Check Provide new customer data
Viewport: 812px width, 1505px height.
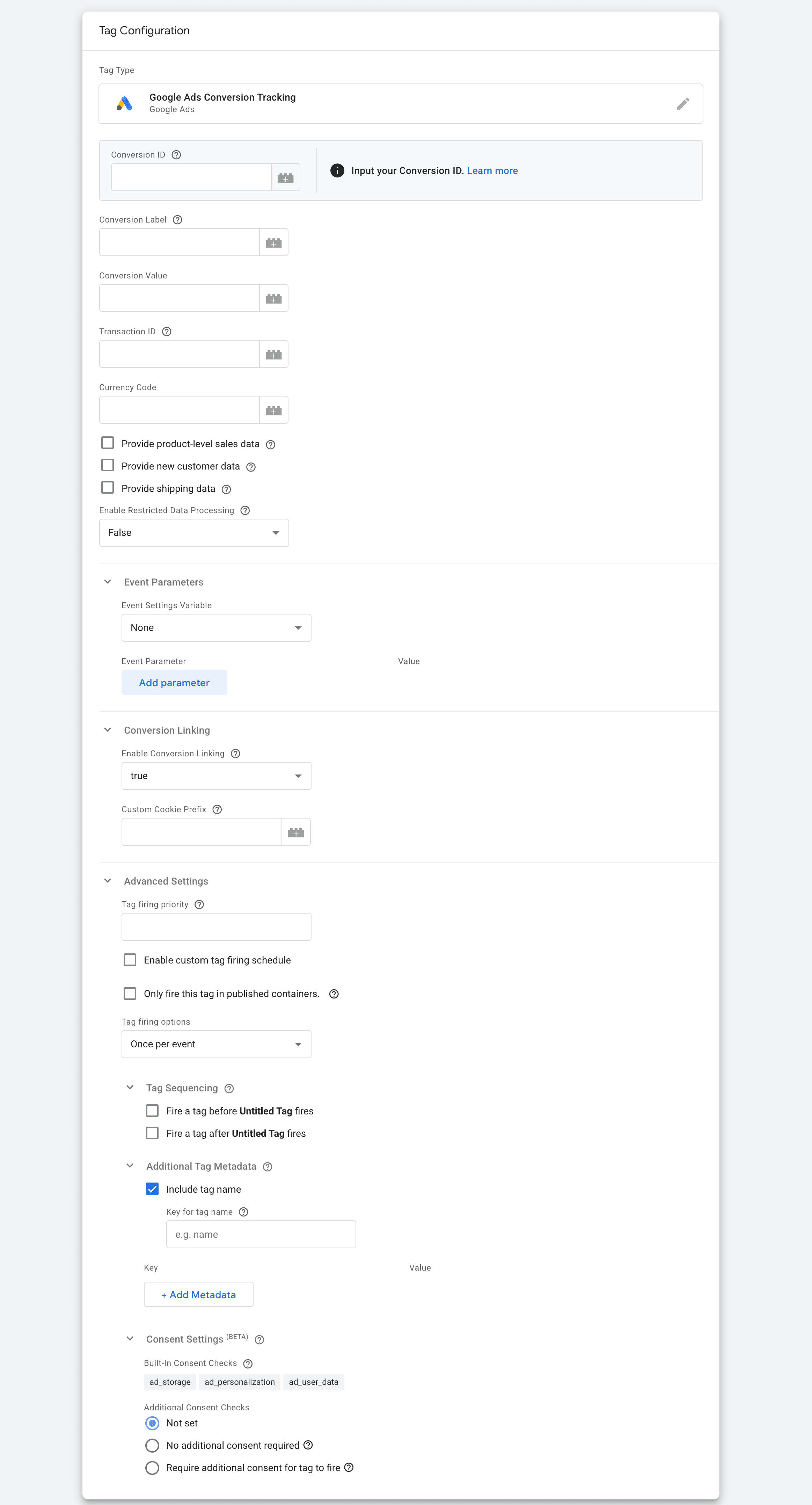(108, 465)
